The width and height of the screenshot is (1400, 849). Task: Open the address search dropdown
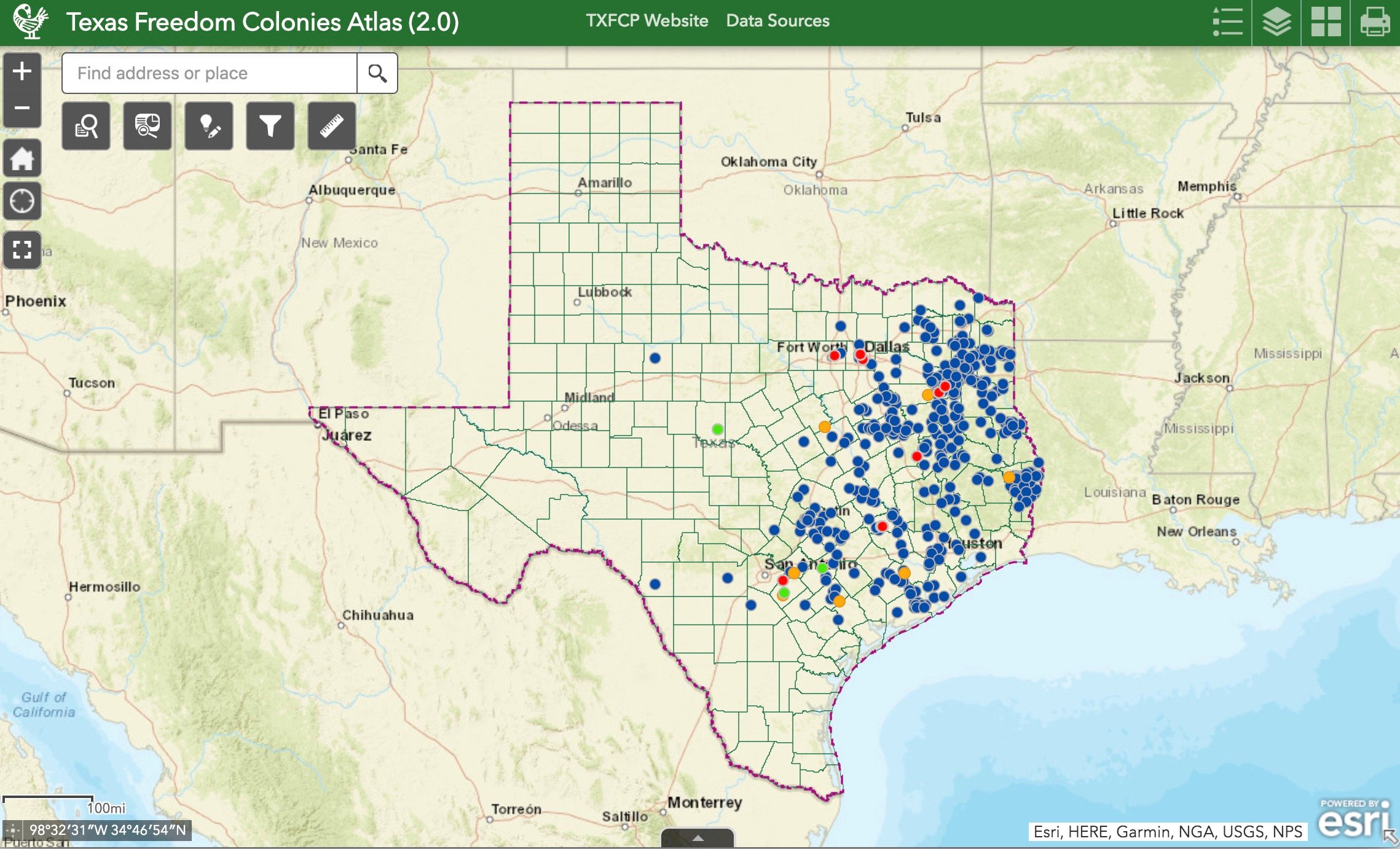tap(377, 72)
